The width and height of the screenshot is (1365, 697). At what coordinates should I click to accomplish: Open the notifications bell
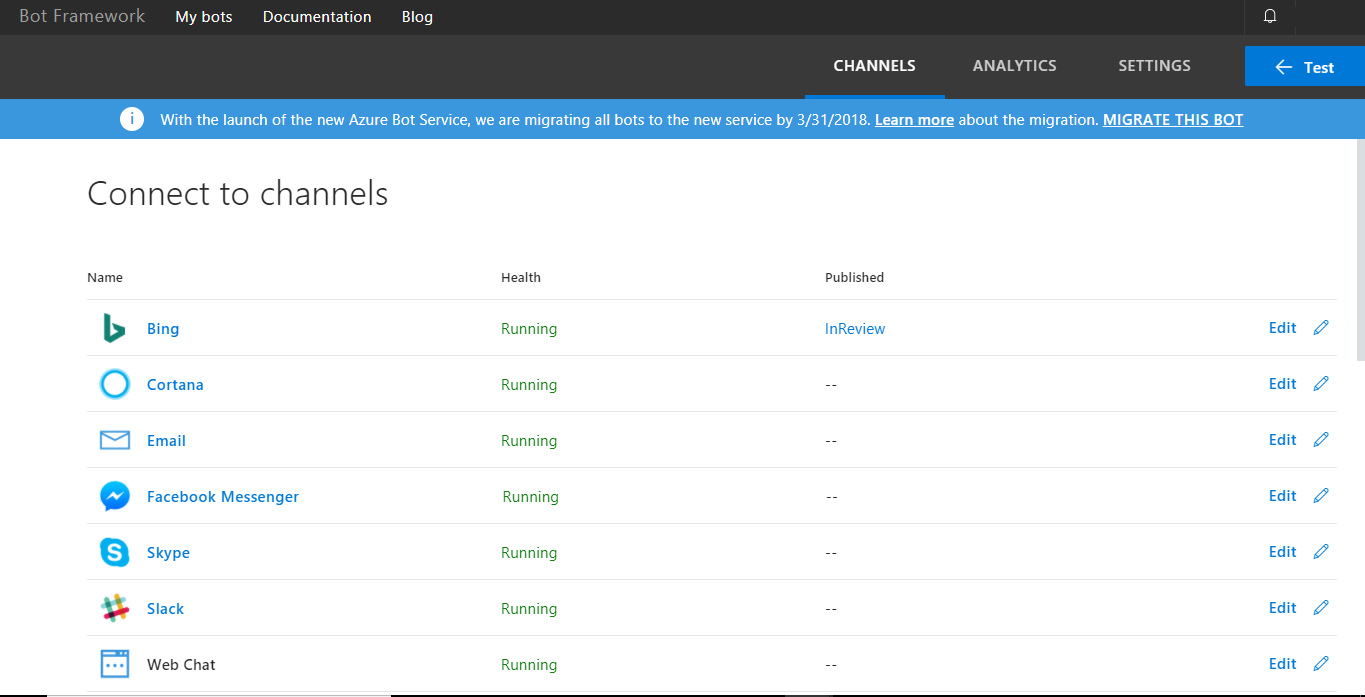point(1268,16)
